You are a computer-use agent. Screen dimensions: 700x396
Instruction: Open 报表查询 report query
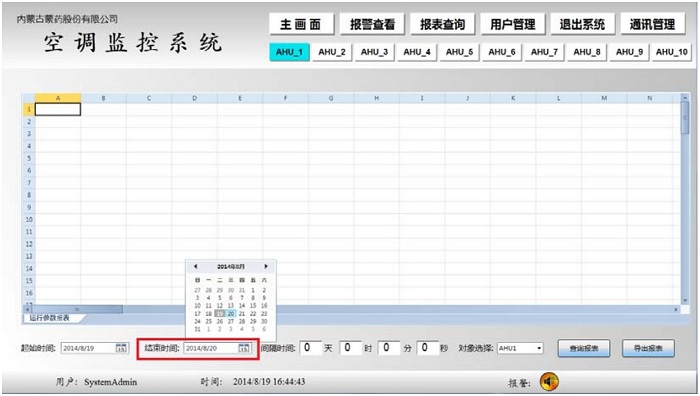[442, 24]
